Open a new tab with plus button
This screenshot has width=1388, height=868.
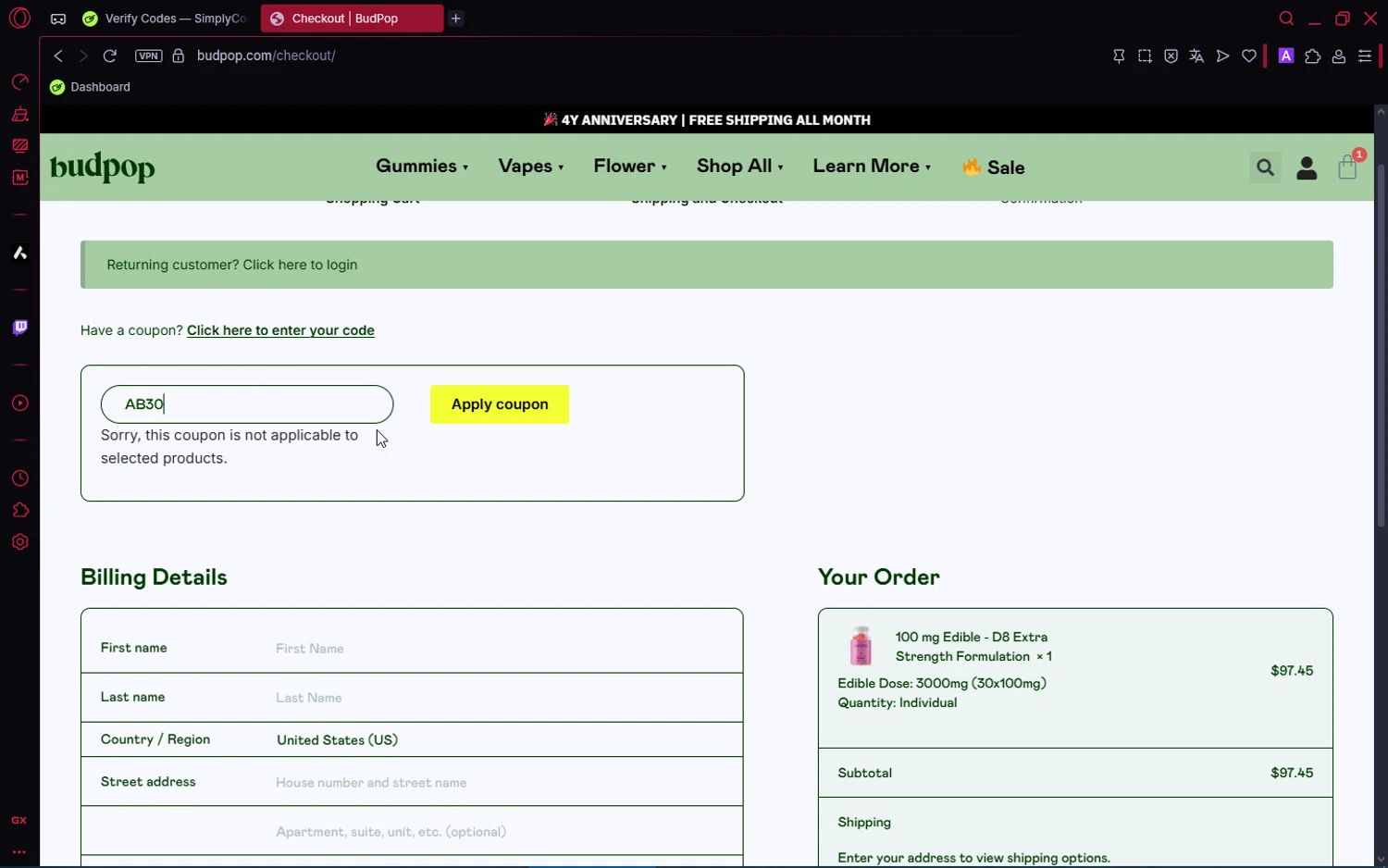(456, 19)
